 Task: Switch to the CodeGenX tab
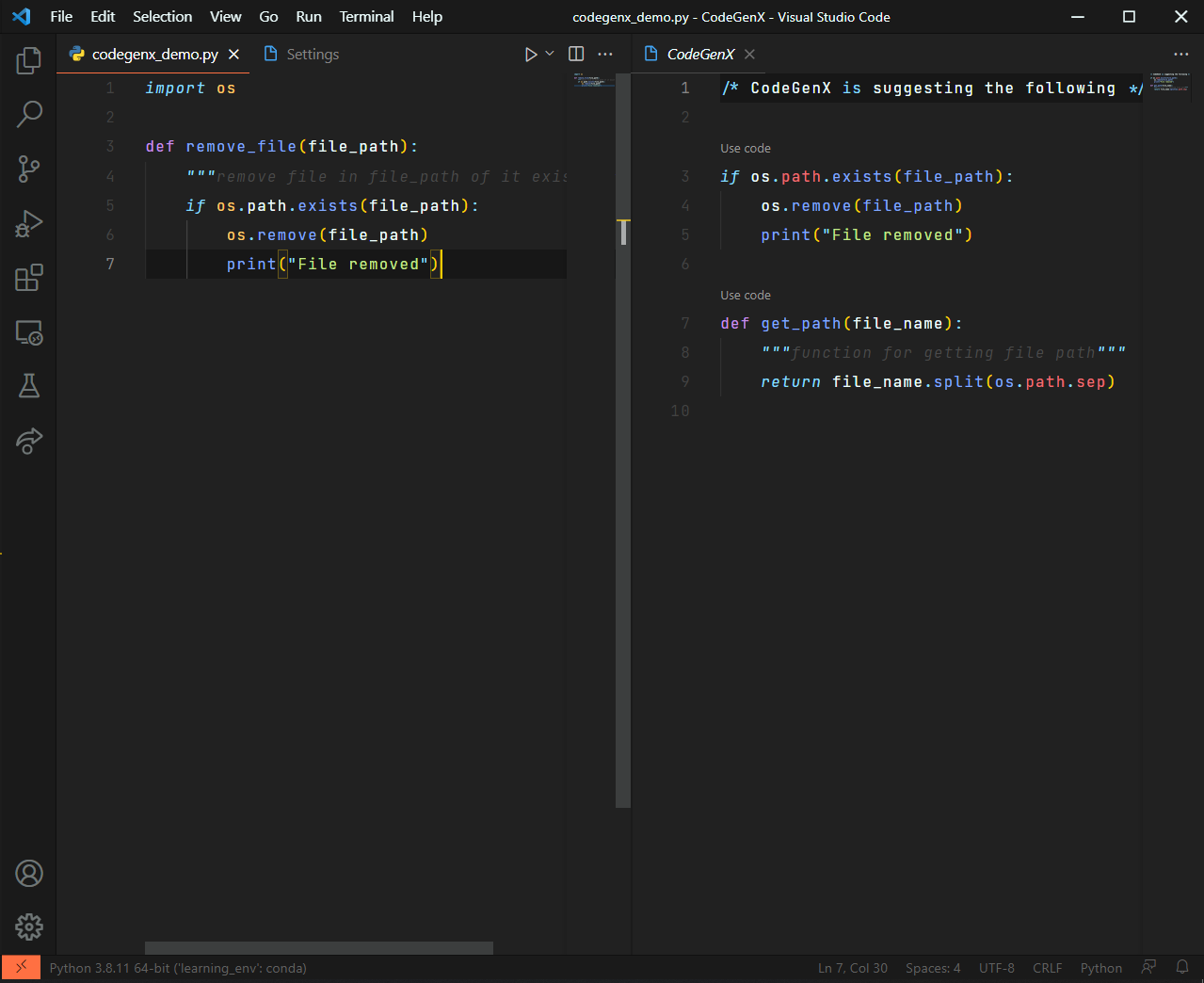pos(699,55)
